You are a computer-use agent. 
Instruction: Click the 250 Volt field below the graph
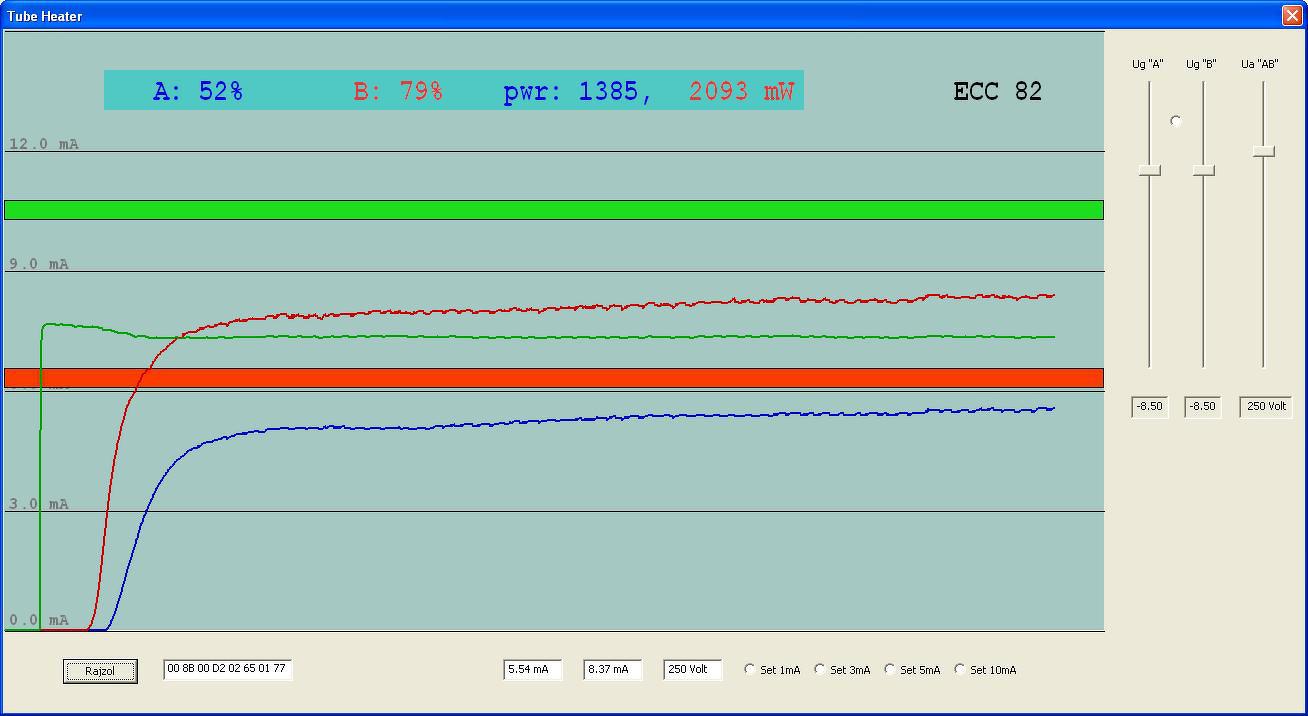click(x=693, y=669)
